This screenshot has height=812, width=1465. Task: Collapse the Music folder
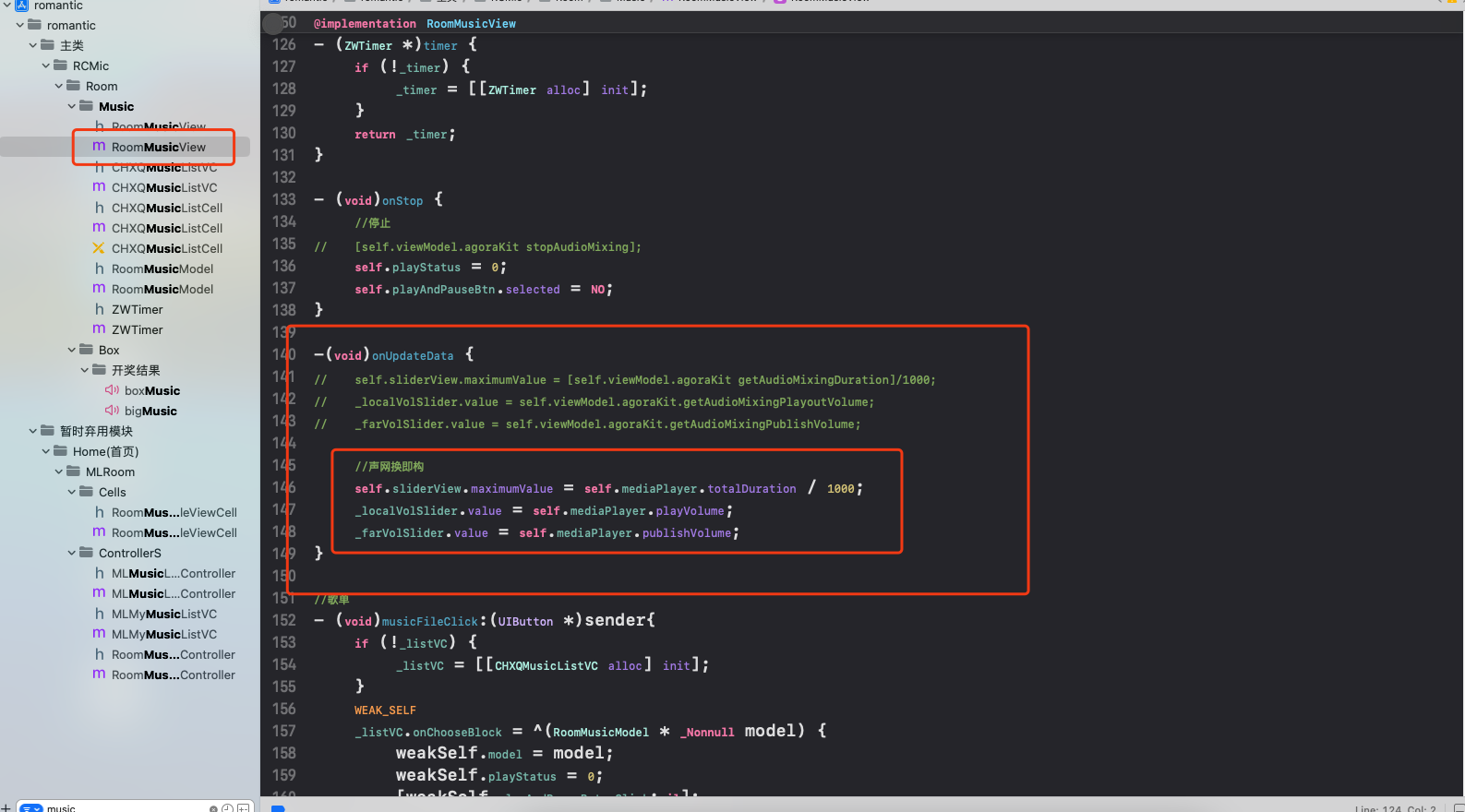tap(72, 106)
